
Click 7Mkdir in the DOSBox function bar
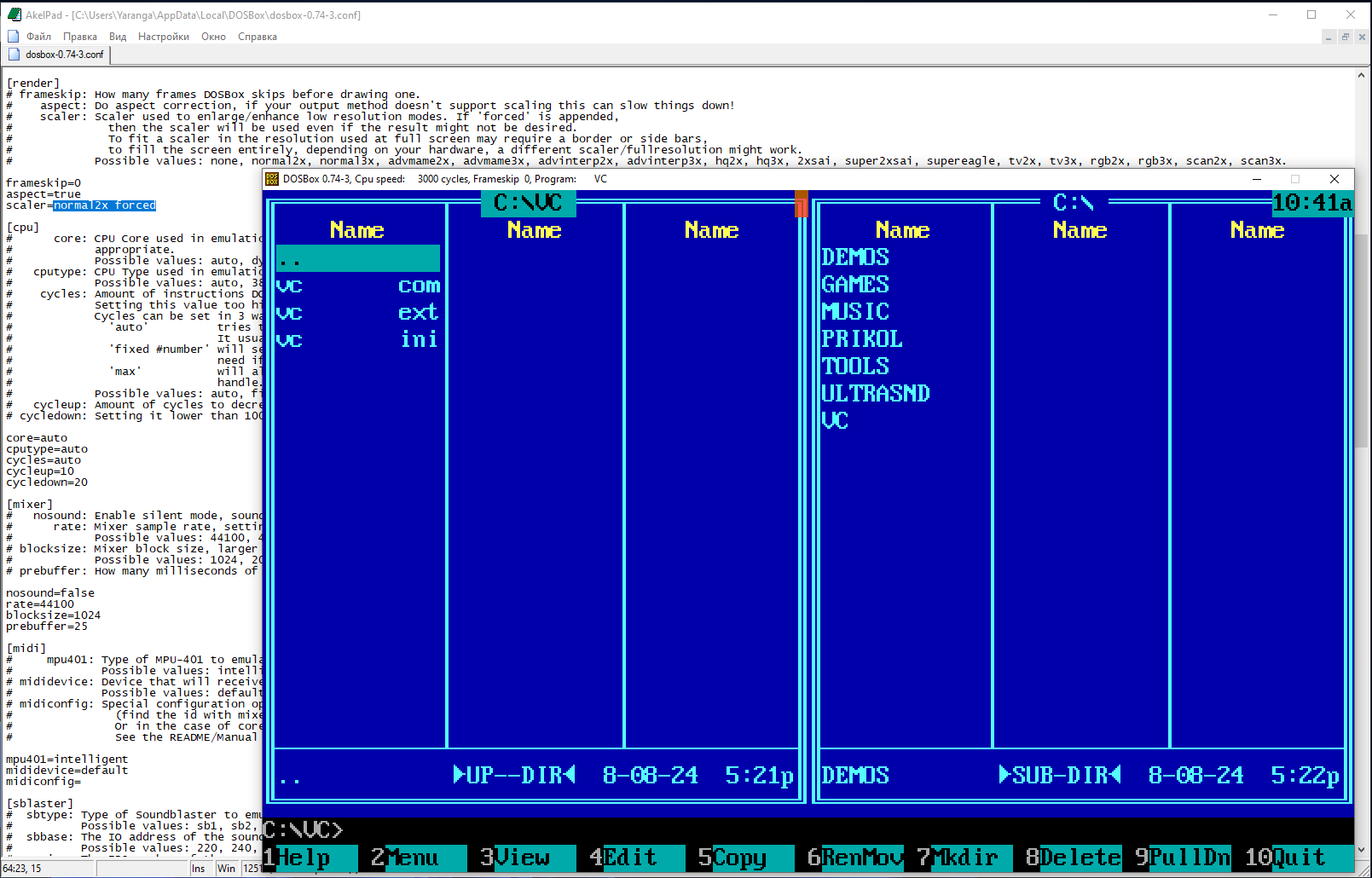[964, 858]
